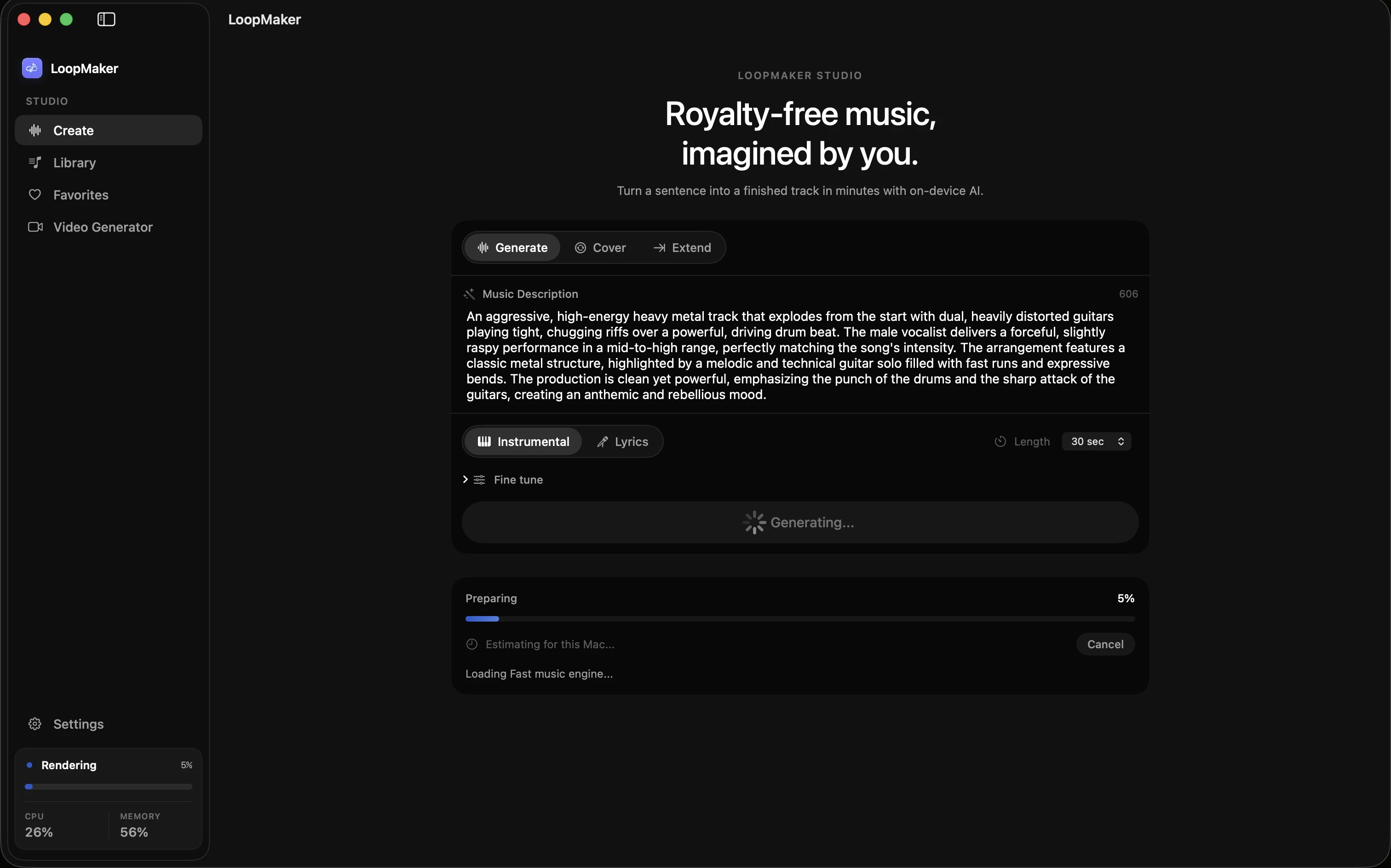
Task: Click the Settings gear icon
Action: [35, 724]
